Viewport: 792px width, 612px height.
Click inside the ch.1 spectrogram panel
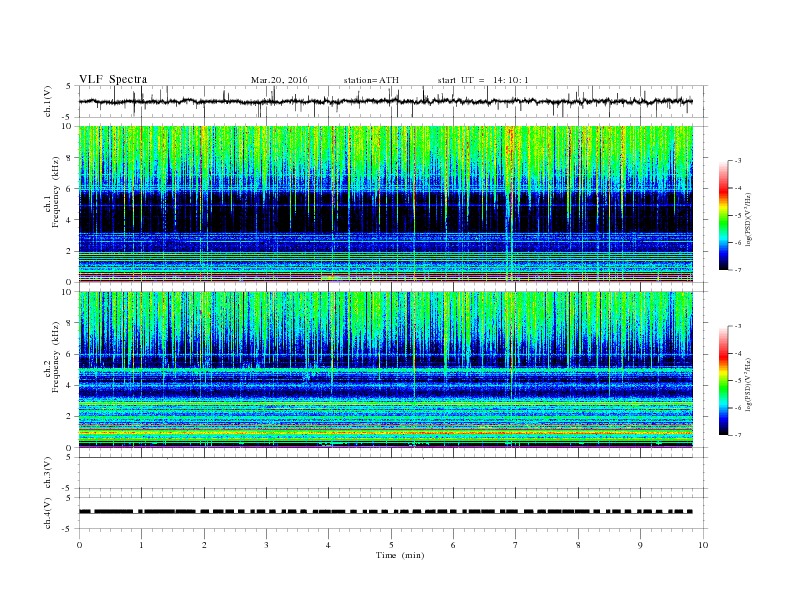point(385,204)
